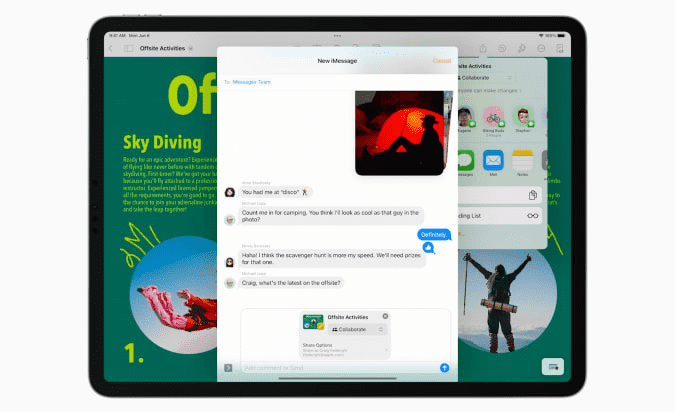
Task: Open the apps drawer beside message field
Action: (229, 368)
